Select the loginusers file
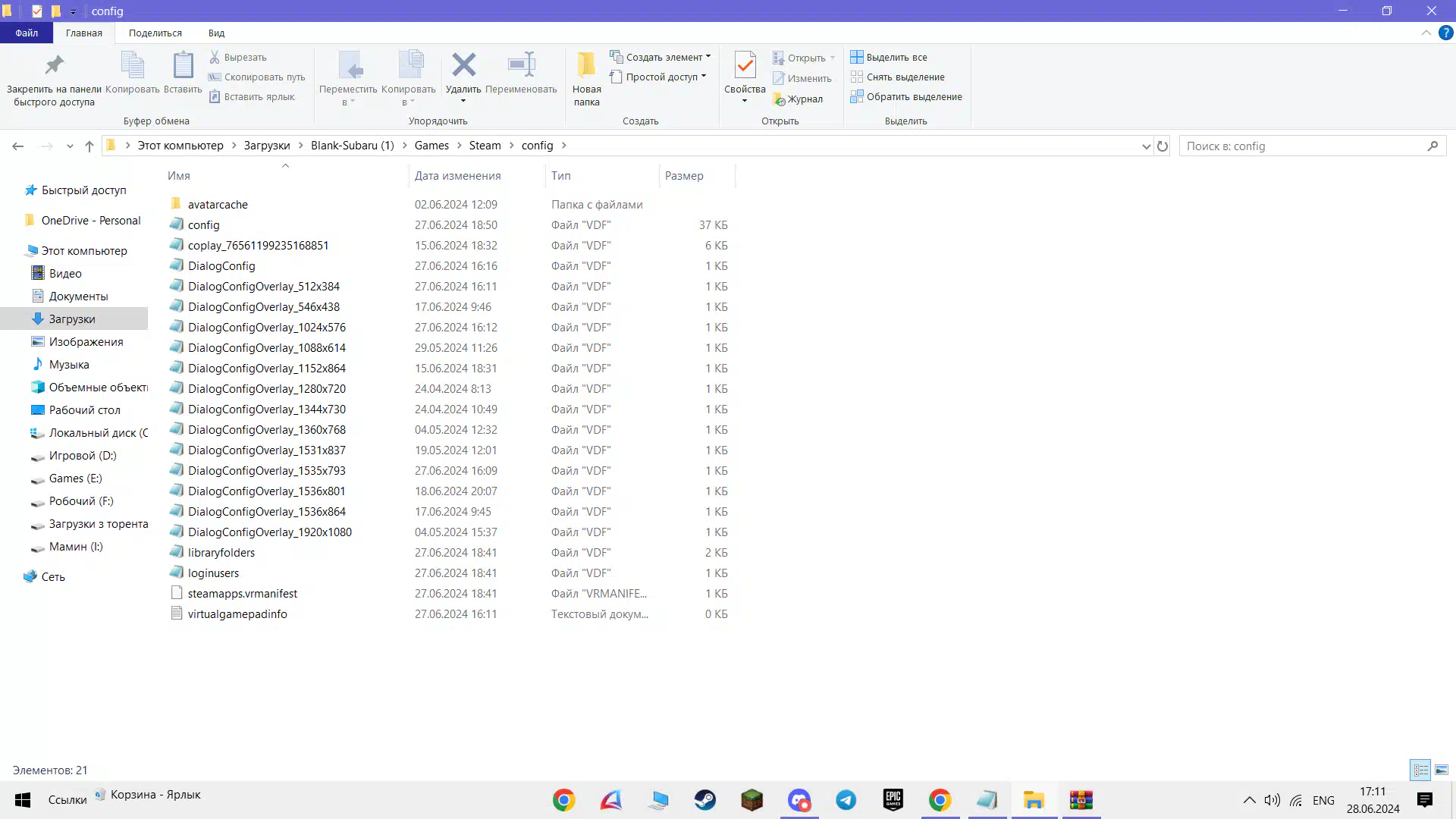This screenshot has width=1456, height=819. click(213, 573)
